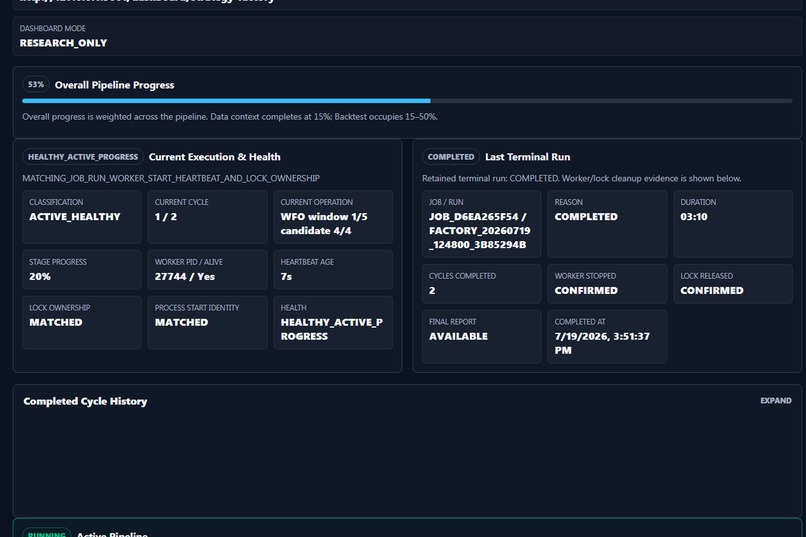The width and height of the screenshot is (806, 537).
Task: Select the Completed At timestamp 7/19/2026
Action: click(602, 343)
